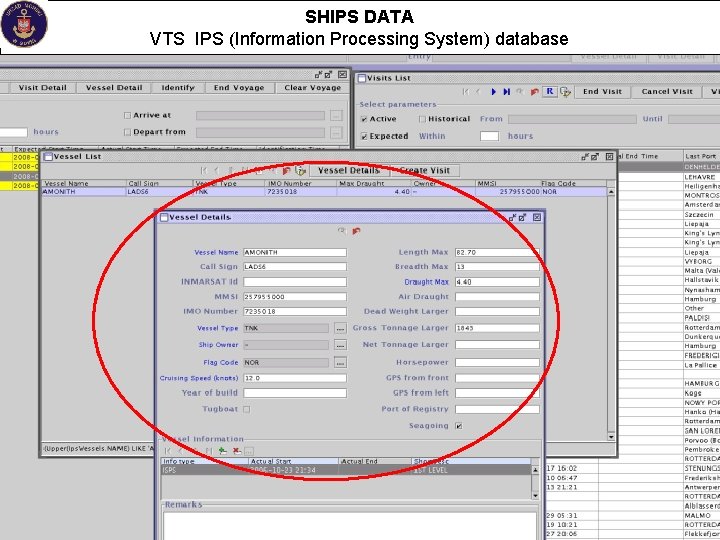Maximize the Vessel List window

pos(595,157)
